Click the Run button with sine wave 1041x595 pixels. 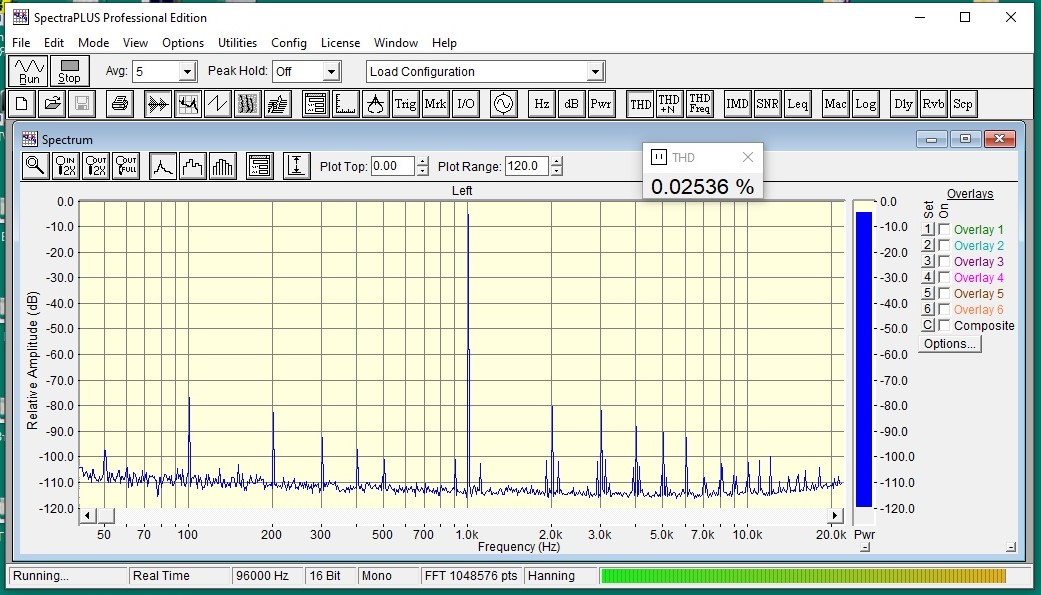coord(29,71)
